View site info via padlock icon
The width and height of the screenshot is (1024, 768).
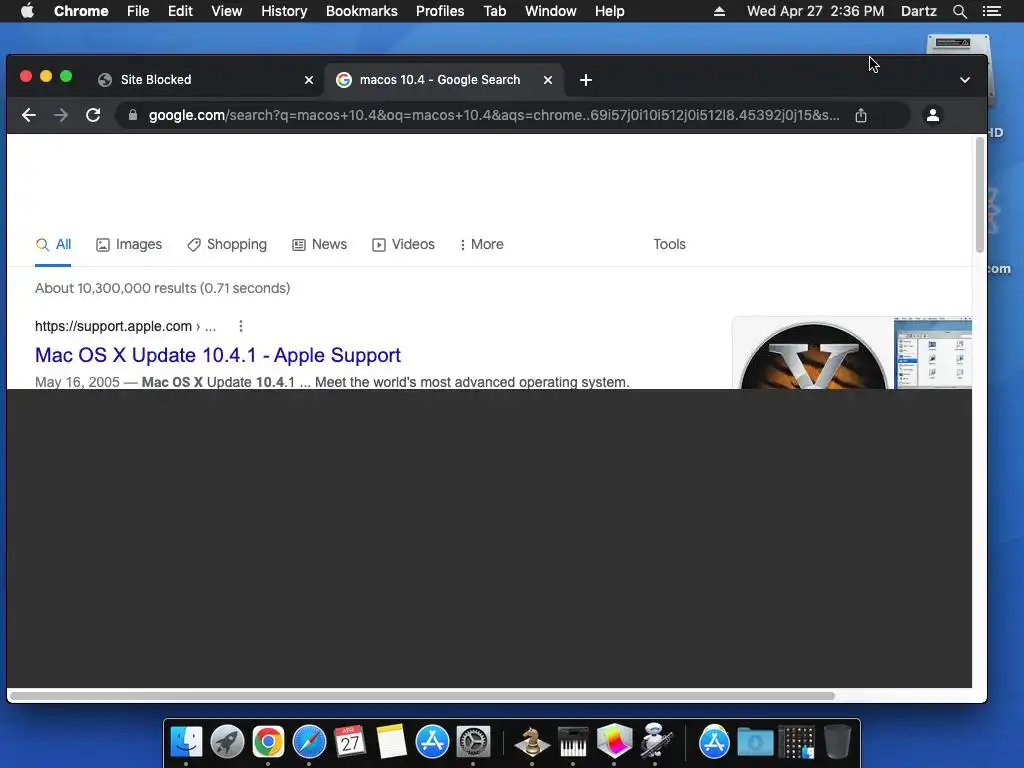[133, 116]
